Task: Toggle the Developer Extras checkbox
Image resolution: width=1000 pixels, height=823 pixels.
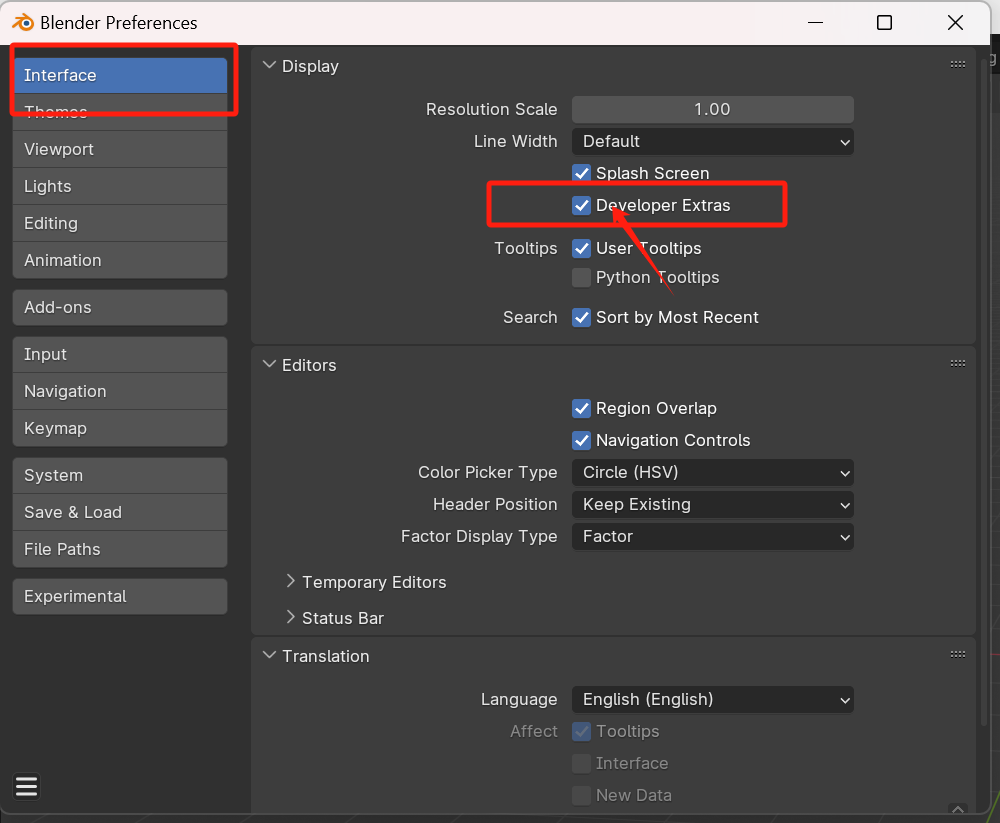Action: click(581, 205)
